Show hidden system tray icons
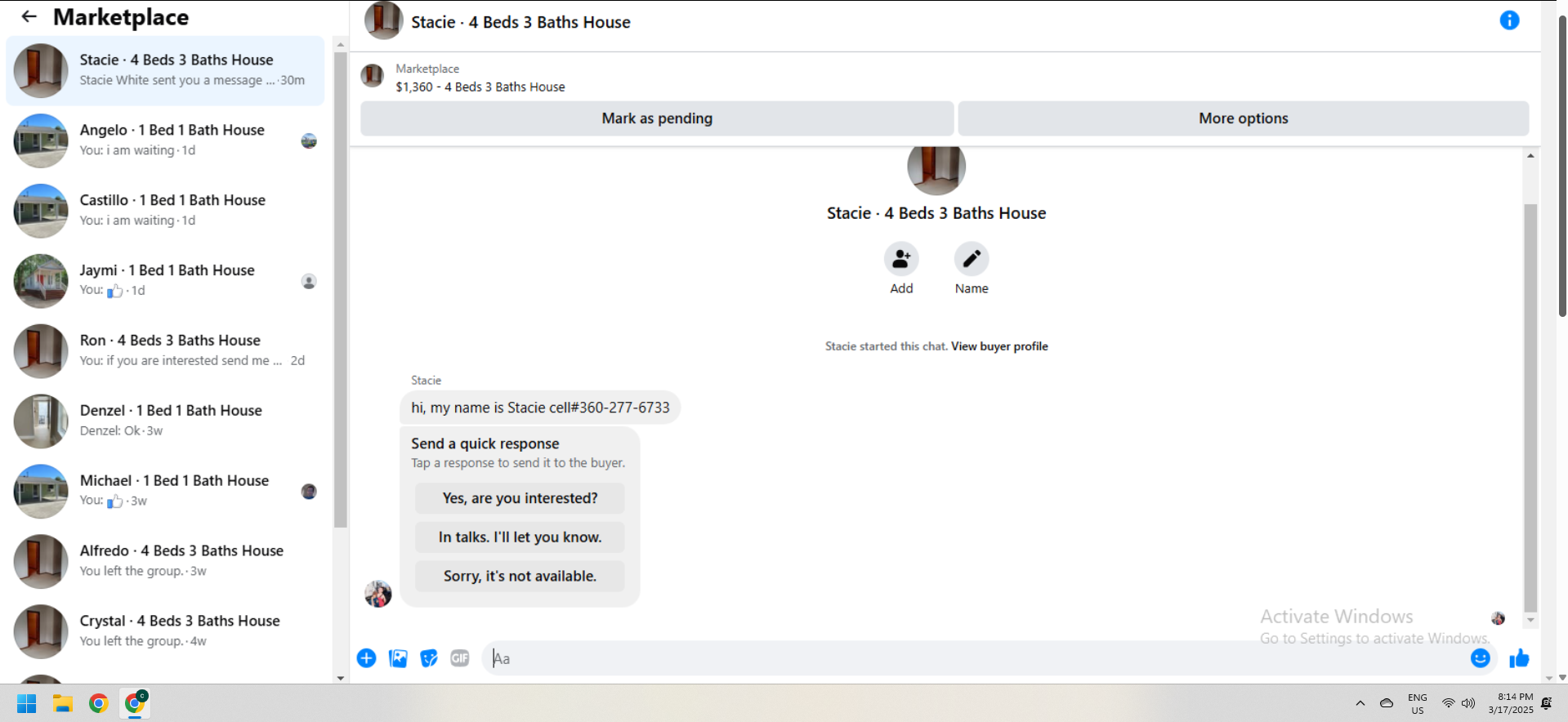Screen dimensions: 1568x722 1360,703
